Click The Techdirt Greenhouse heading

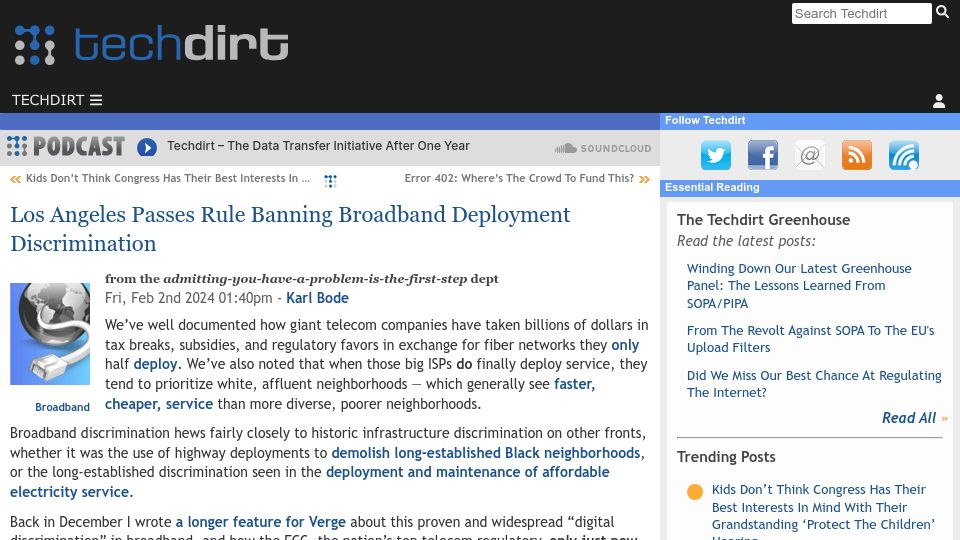pyautogui.click(x=763, y=220)
